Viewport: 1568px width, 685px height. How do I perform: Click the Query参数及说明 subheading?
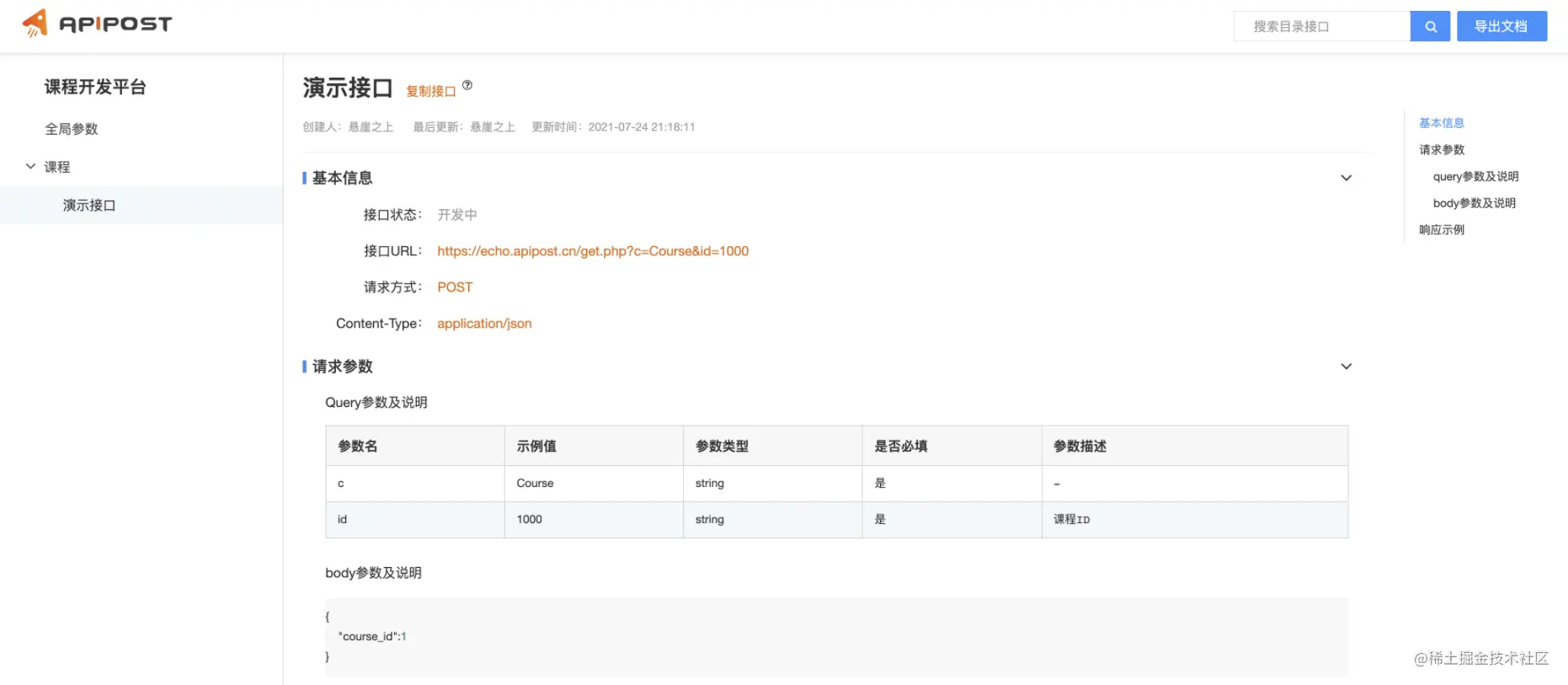[x=376, y=403]
